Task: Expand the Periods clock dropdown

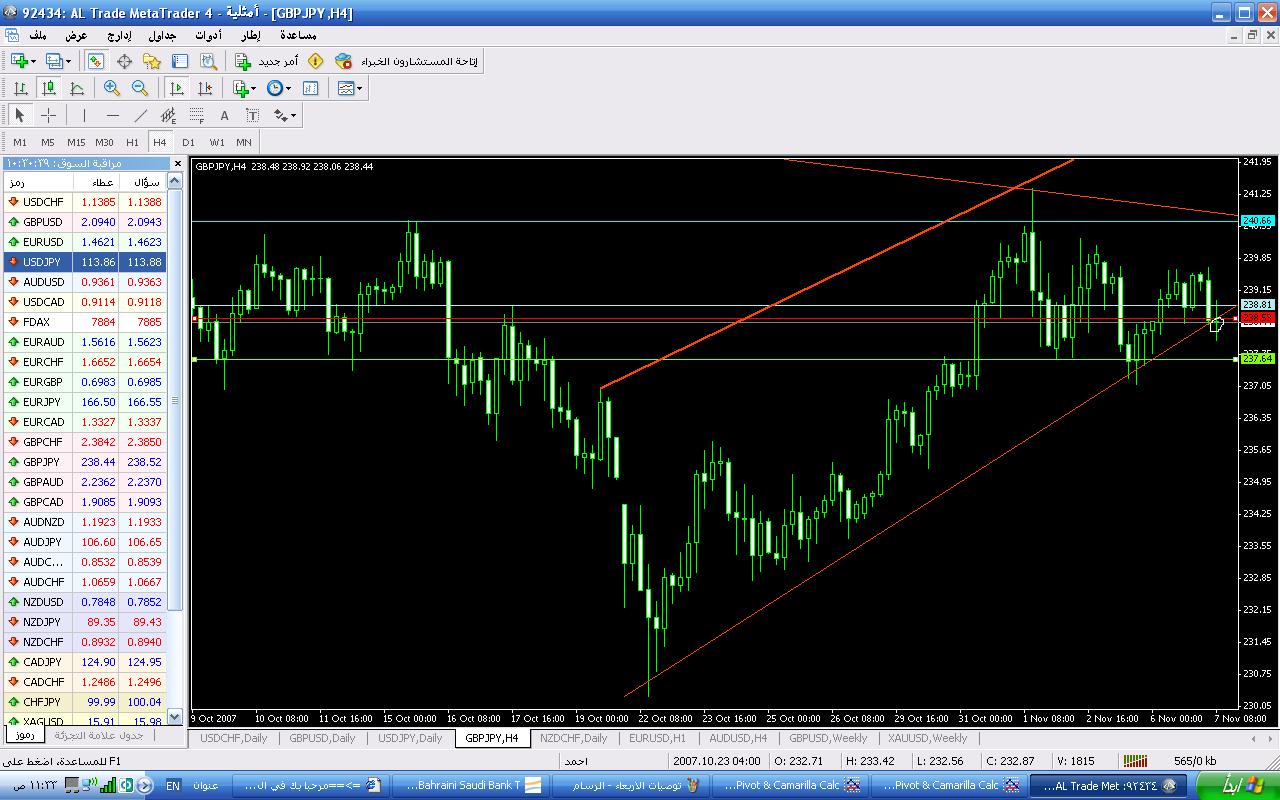Action: click(x=279, y=88)
